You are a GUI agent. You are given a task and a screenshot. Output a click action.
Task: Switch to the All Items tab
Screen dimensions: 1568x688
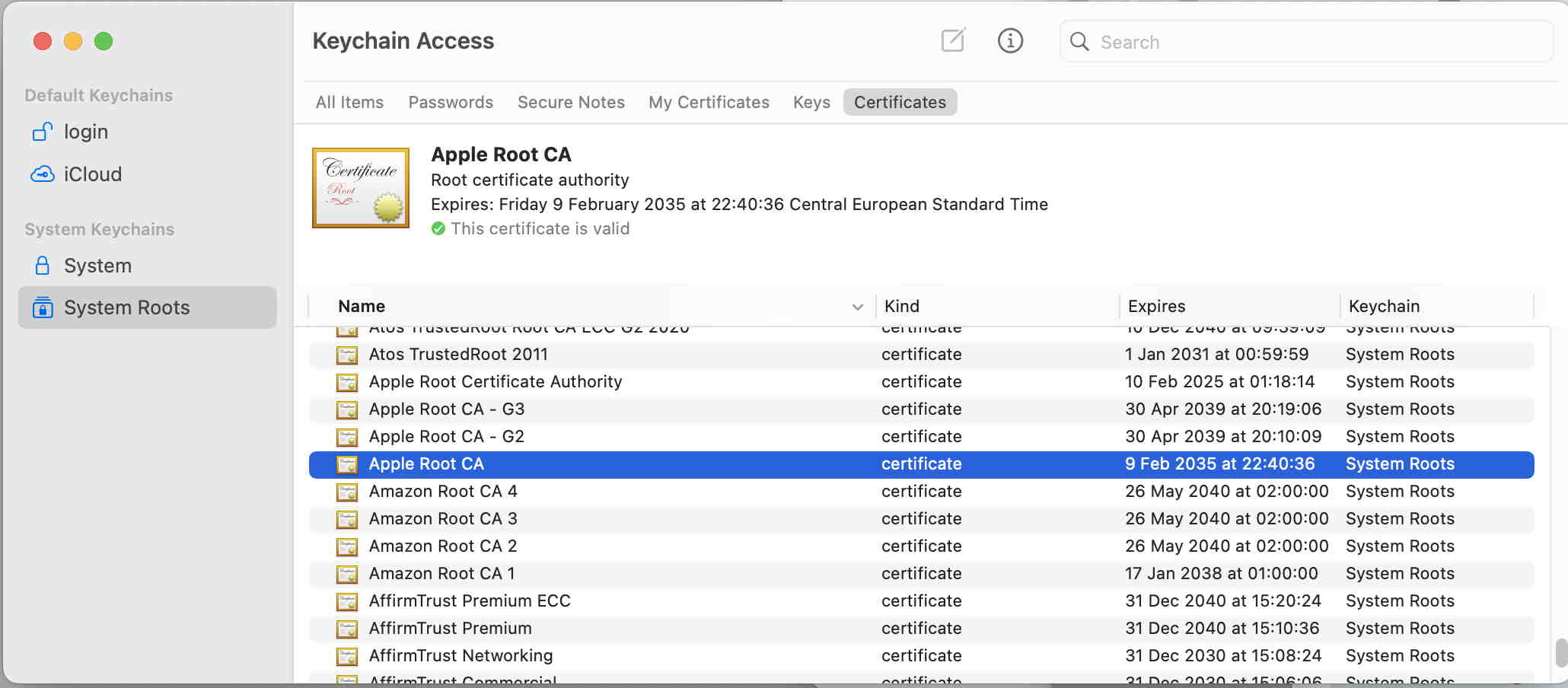pos(349,102)
